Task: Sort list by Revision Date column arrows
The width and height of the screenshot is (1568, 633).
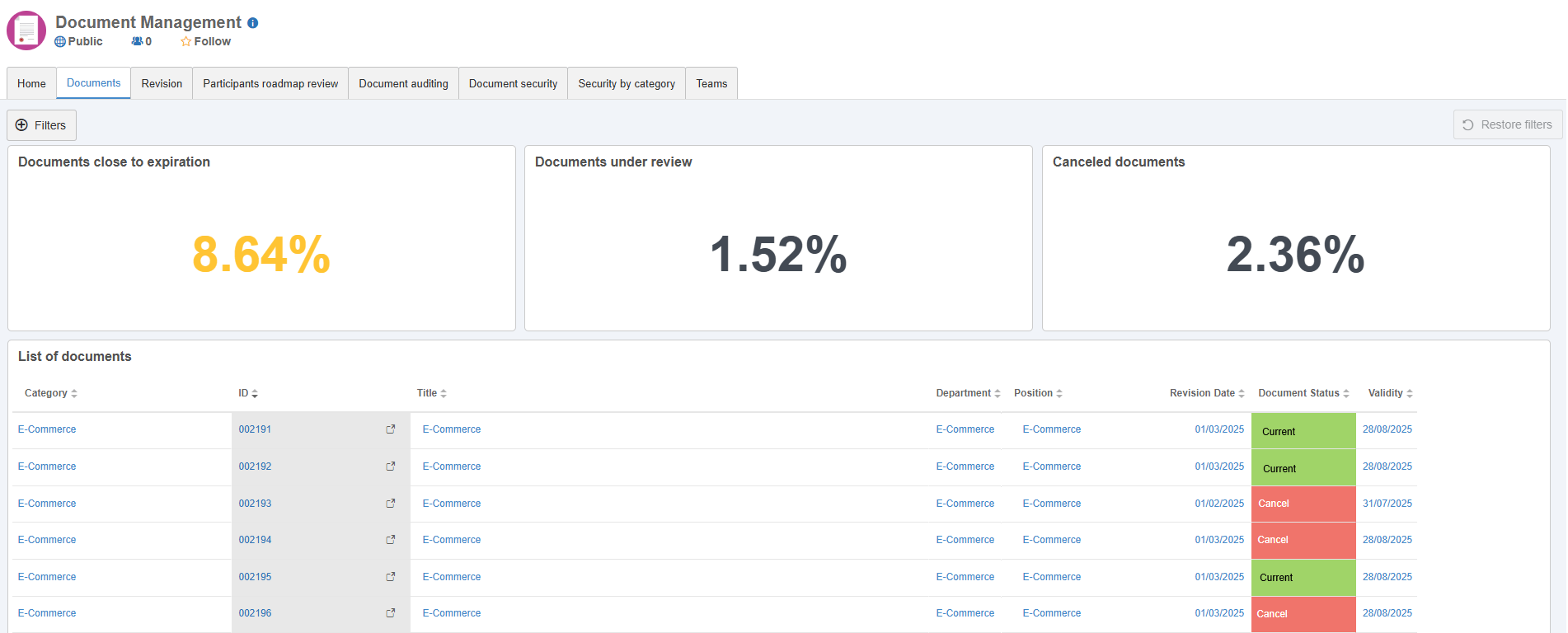Action: click(x=1242, y=394)
